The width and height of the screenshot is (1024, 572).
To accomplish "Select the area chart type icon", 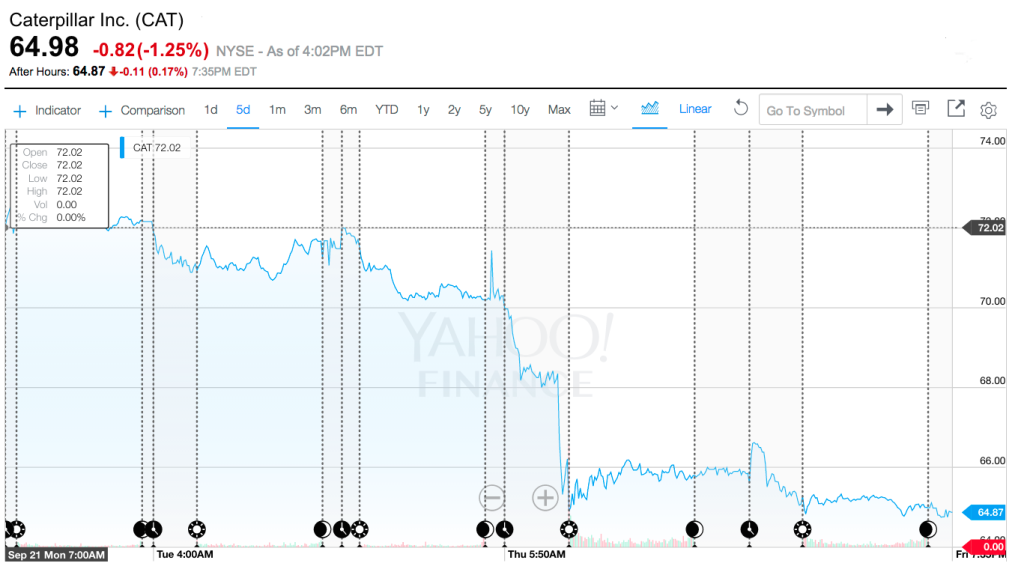I will pos(650,109).
